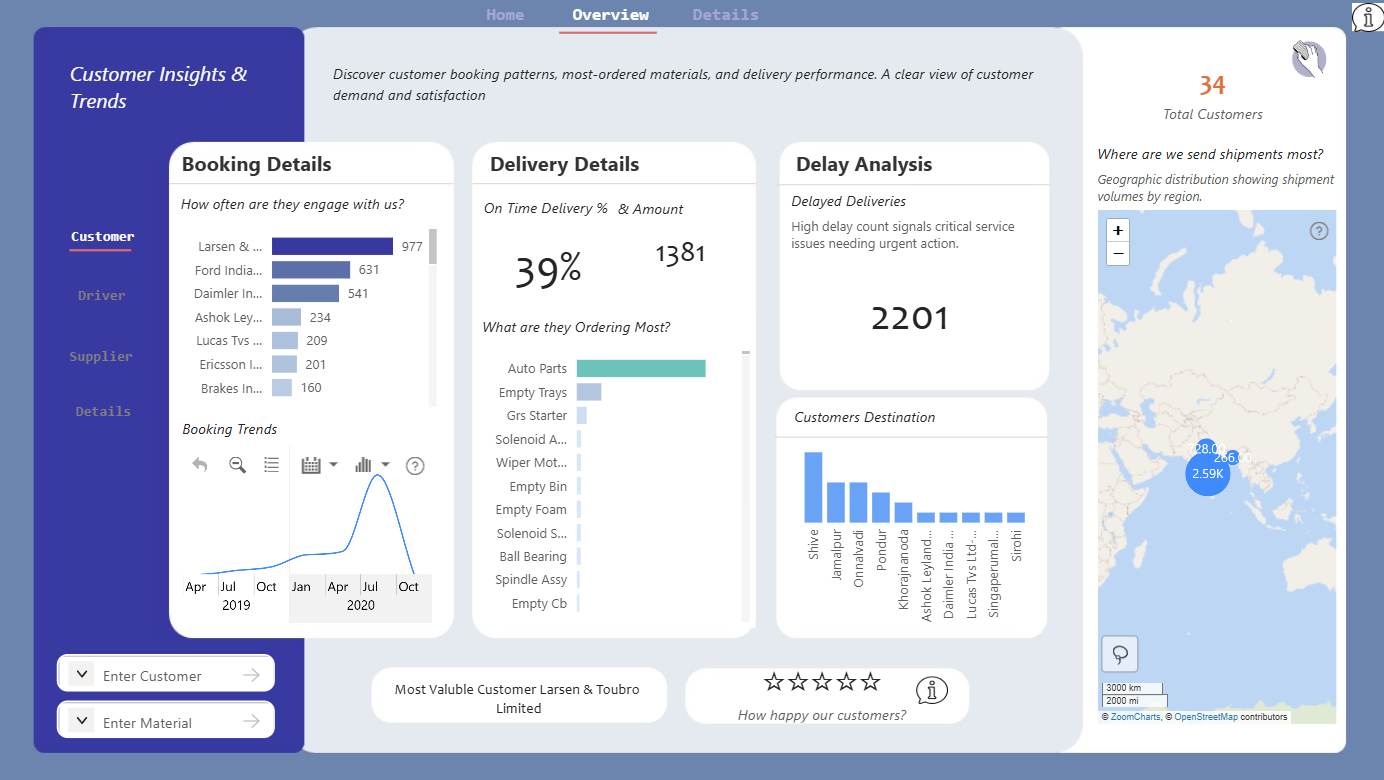
Task: Click the info icon at top right corner
Action: coord(1367,17)
